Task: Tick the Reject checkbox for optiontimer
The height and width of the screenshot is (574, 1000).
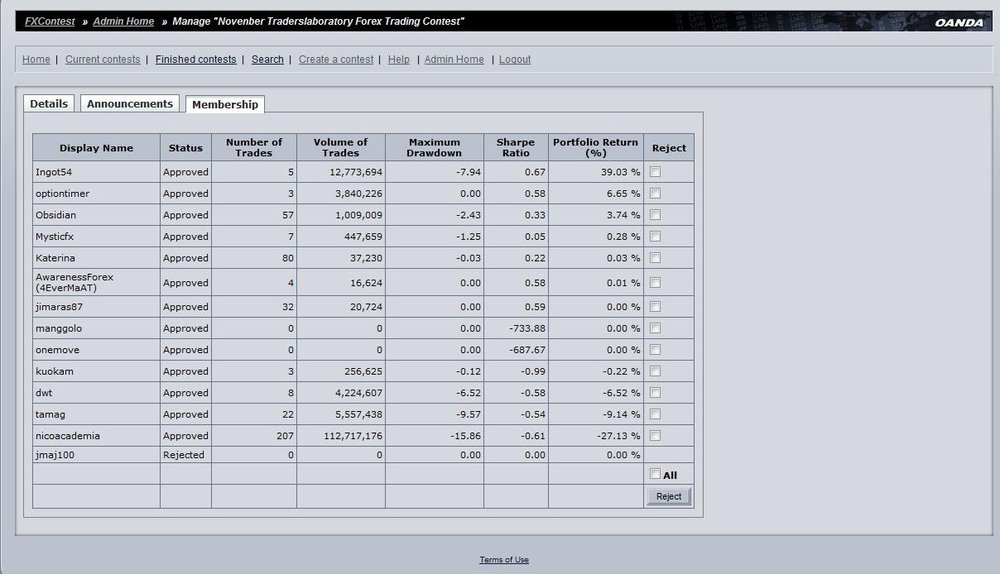Action: (655, 193)
